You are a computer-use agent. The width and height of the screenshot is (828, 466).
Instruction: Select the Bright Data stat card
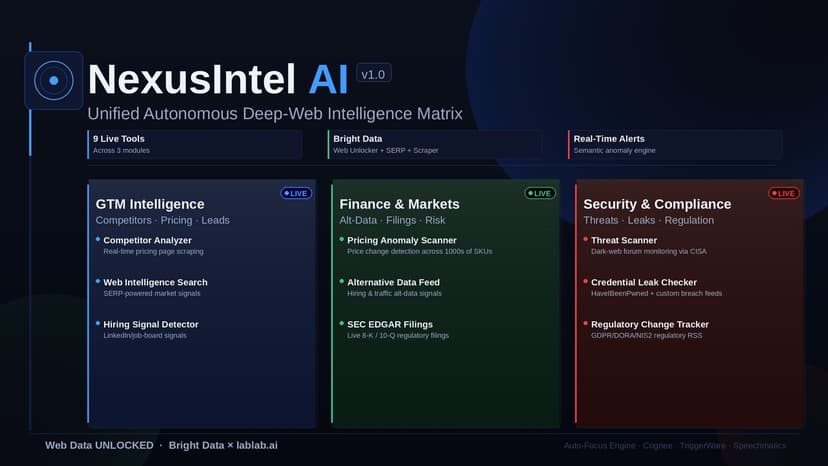point(435,144)
